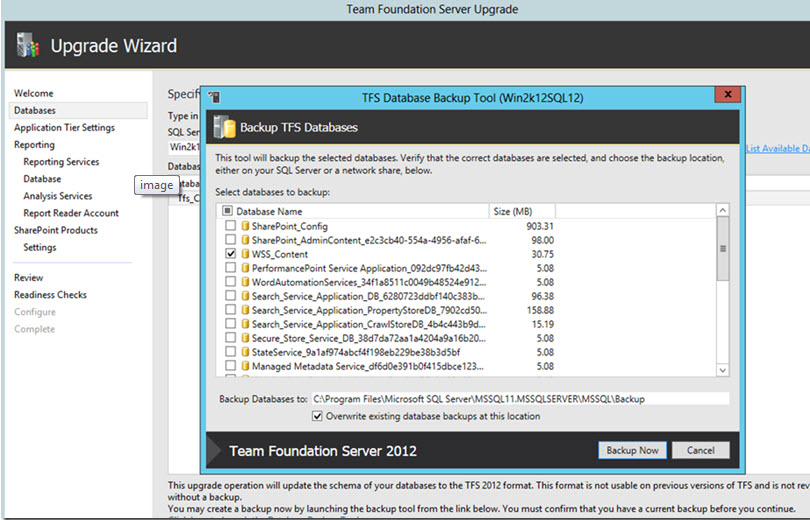
Task: Open the Readiness Checks step
Action: (50, 294)
